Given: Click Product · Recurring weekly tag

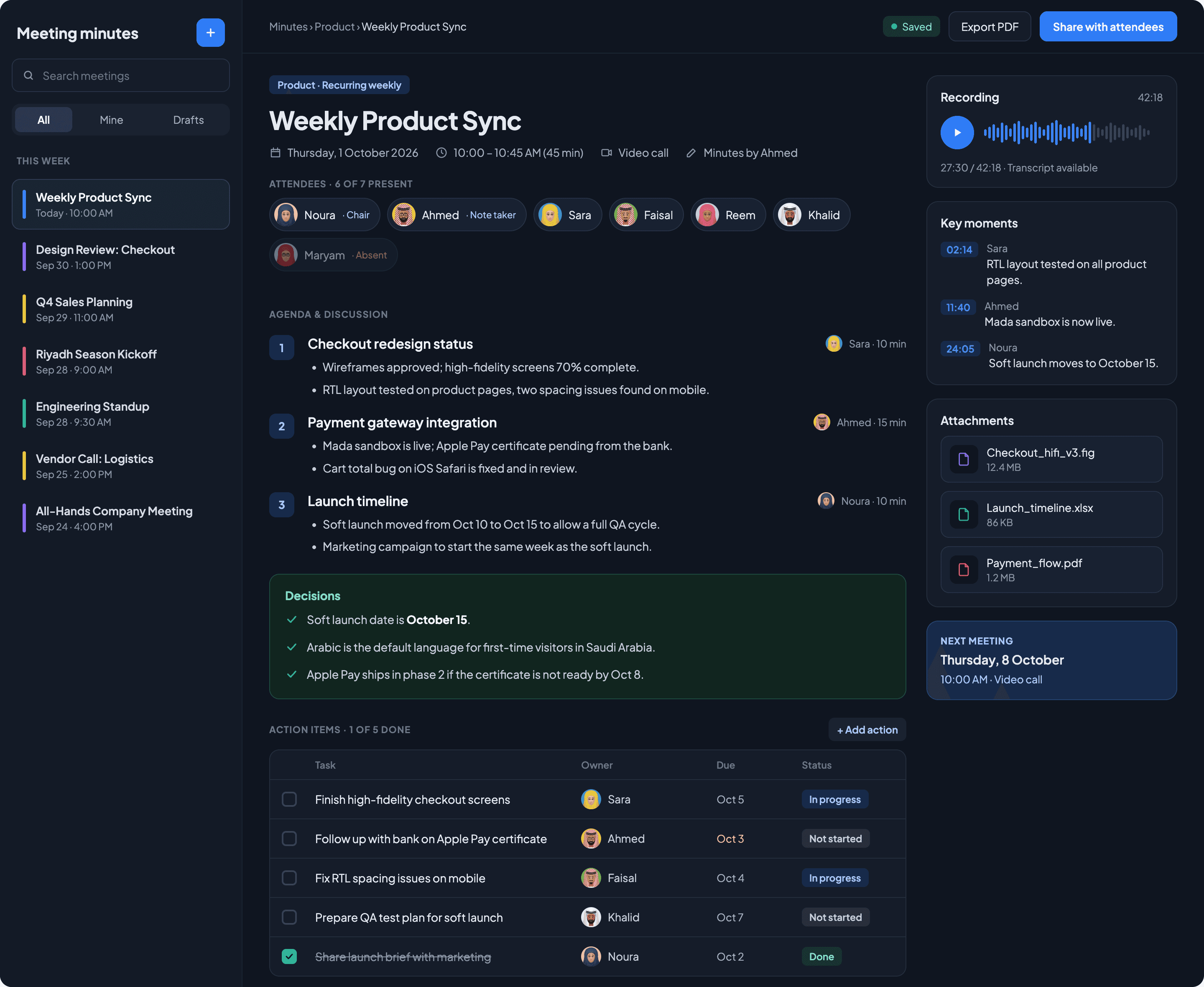Looking at the screenshot, I should pyautogui.click(x=339, y=85).
